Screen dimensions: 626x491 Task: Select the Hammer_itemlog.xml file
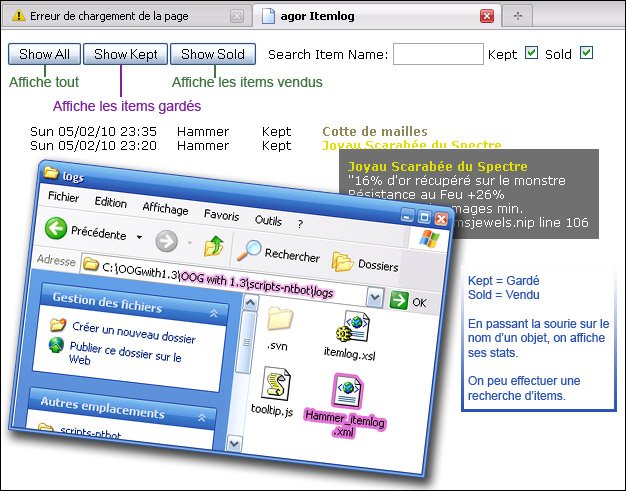345,406
